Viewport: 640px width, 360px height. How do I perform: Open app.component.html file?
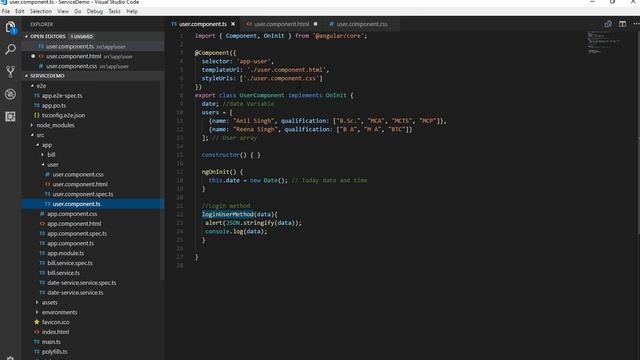click(74, 224)
